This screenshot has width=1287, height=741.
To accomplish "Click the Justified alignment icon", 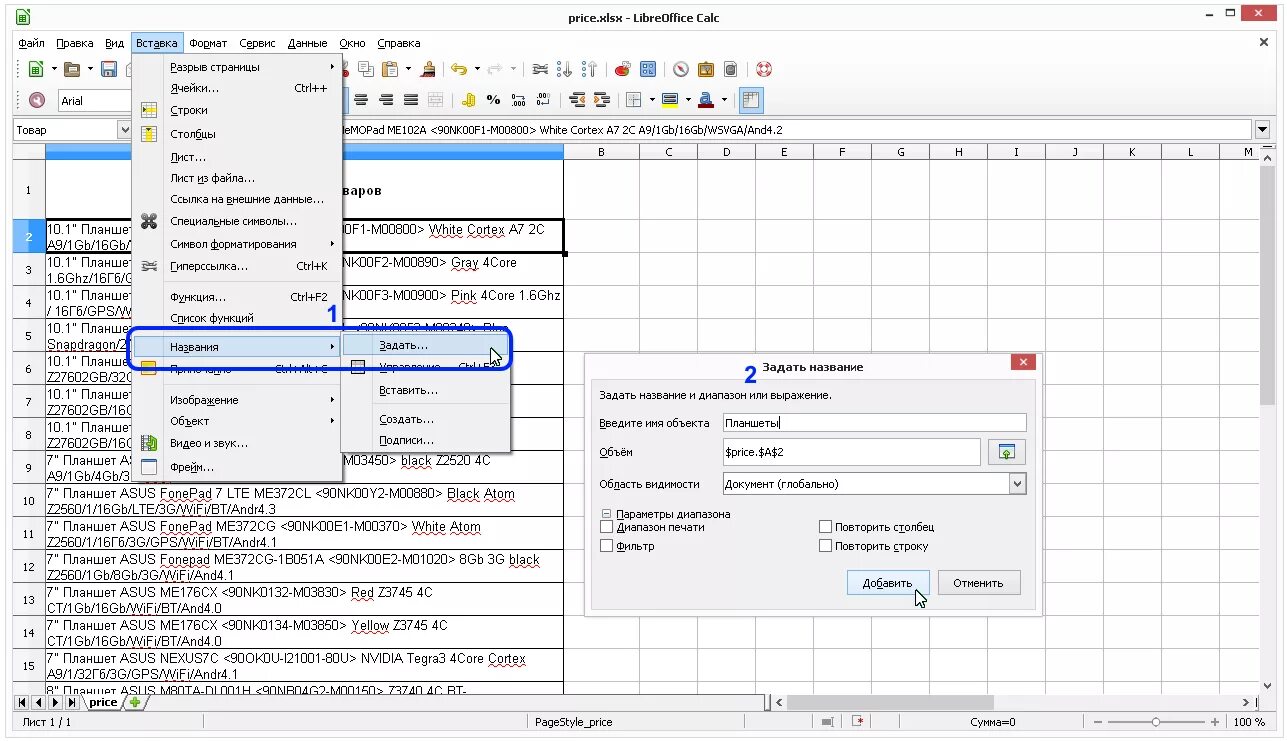I will (x=411, y=100).
